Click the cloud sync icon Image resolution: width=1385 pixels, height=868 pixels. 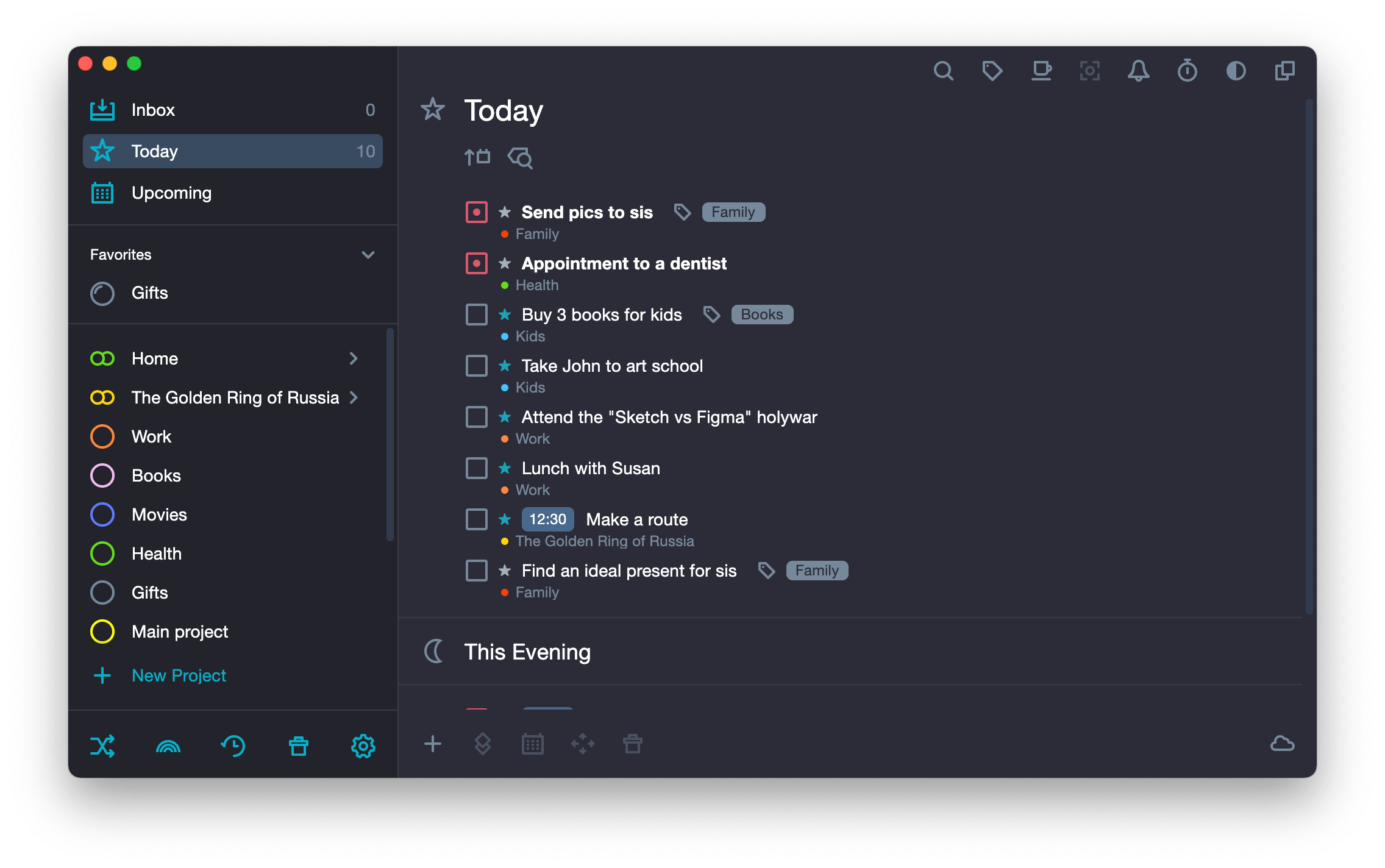[1283, 744]
